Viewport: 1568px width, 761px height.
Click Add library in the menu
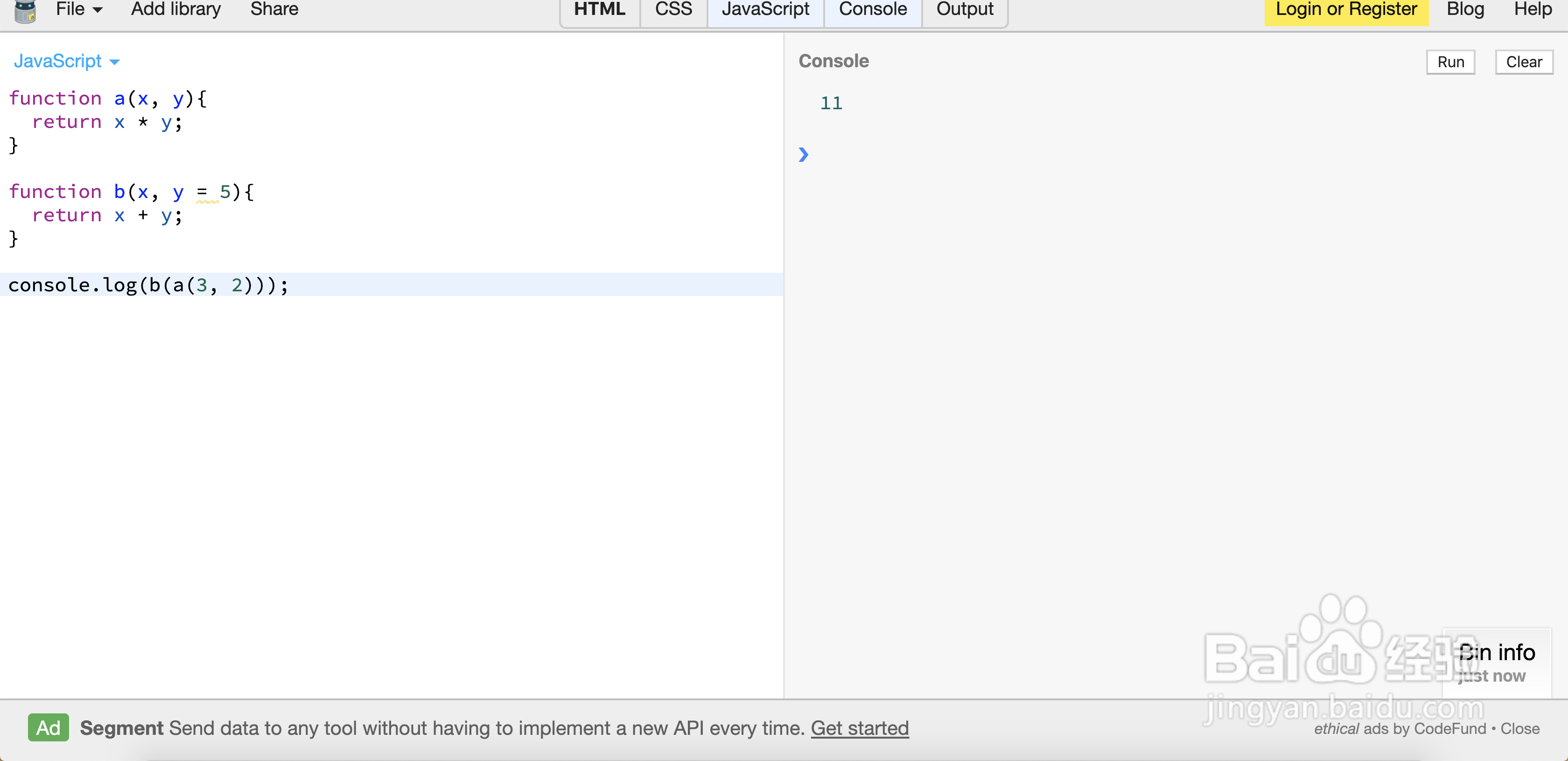[176, 10]
